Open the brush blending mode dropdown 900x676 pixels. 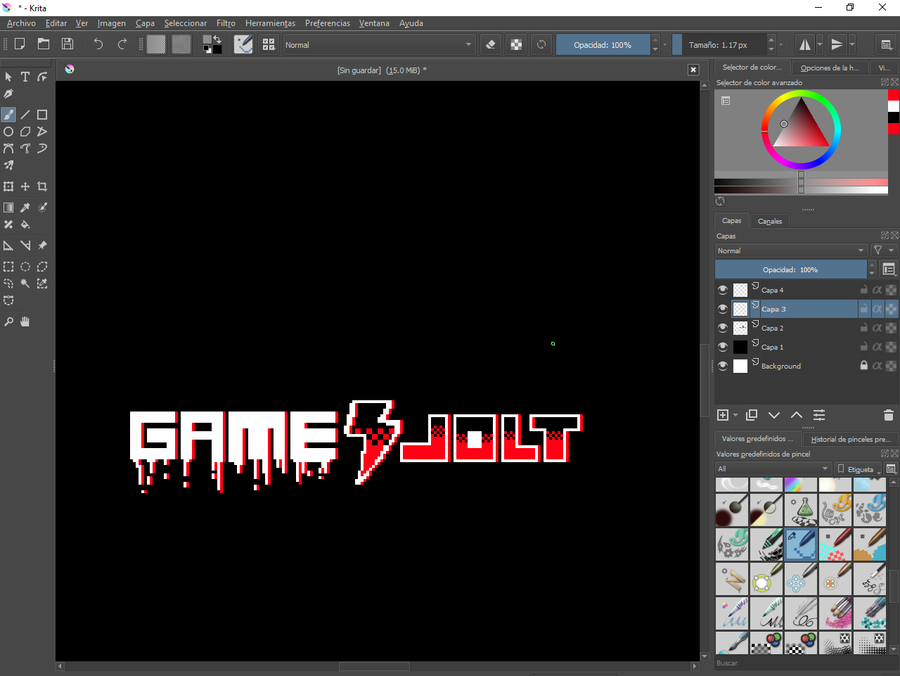379,45
